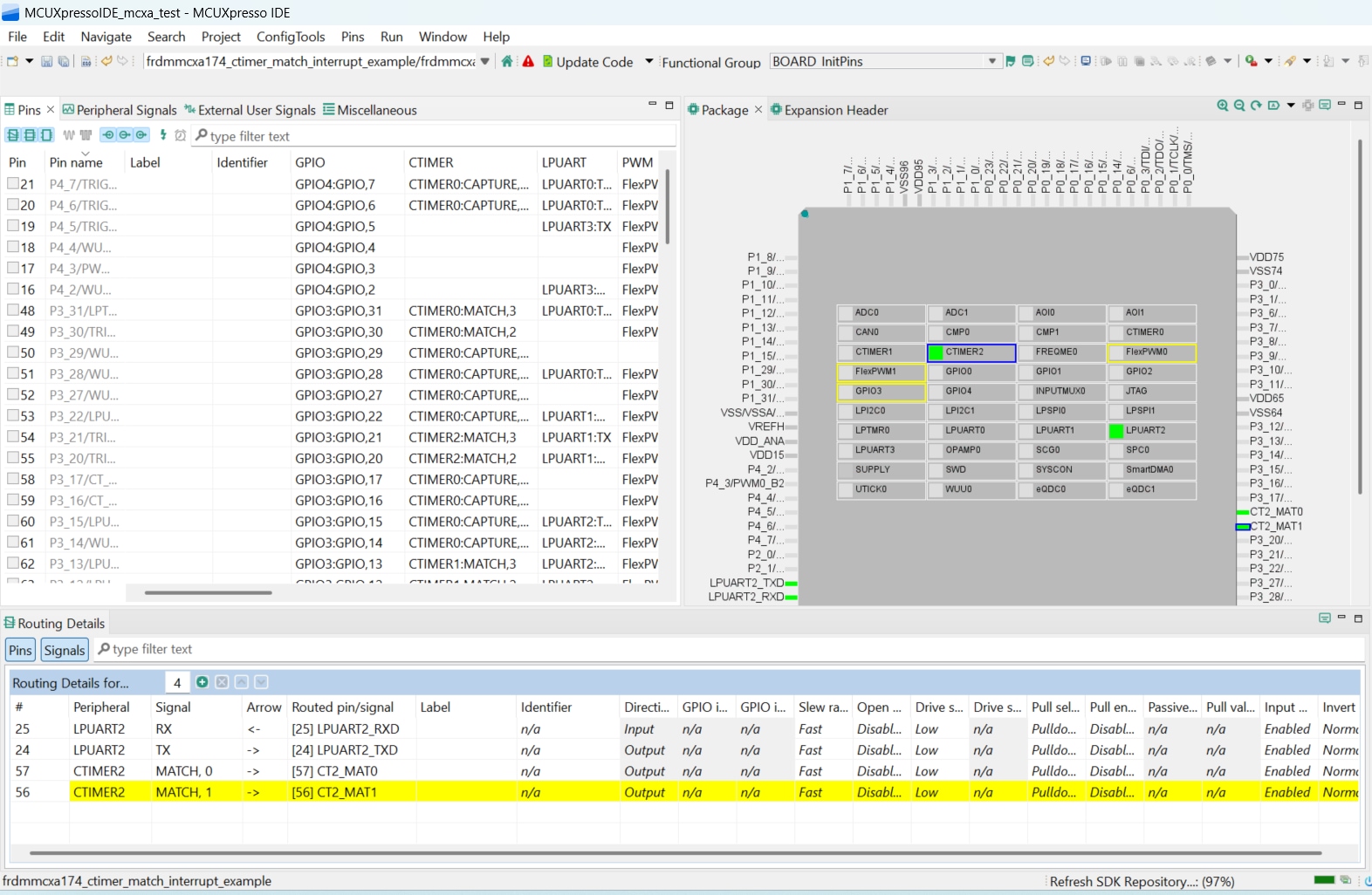Click the green properties icon beside the flag
Image resolution: width=1372 pixels, height=895 pixels.
tap(1028, 61)
